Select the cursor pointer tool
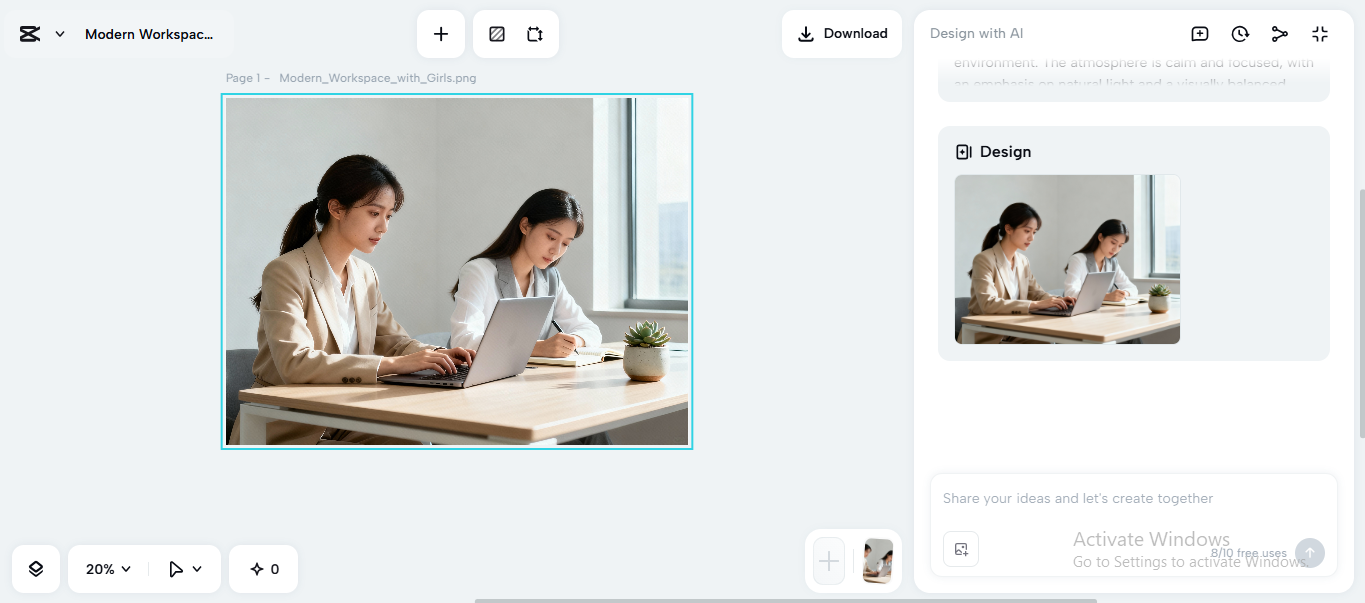This screenshot has height=603, width=1365. [x=177, y=569]
